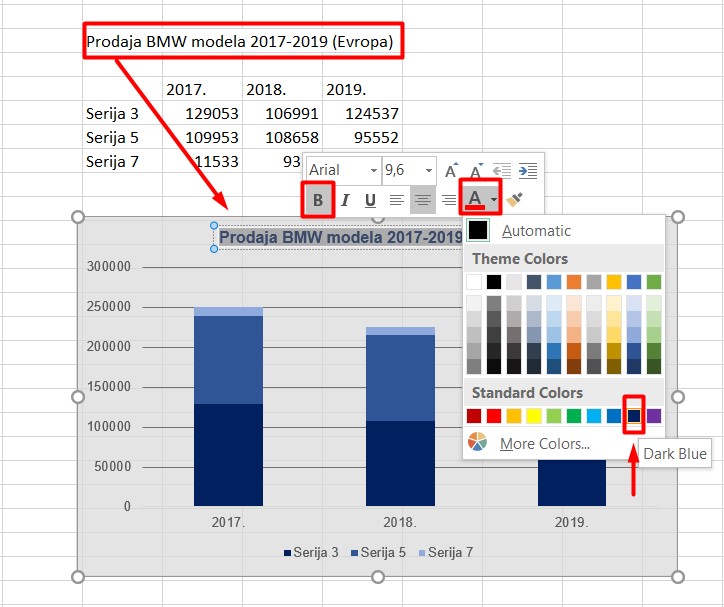
Task: Pick the Light Green standard color swatch
Action: pyautogui.click(x=554, y=416)
